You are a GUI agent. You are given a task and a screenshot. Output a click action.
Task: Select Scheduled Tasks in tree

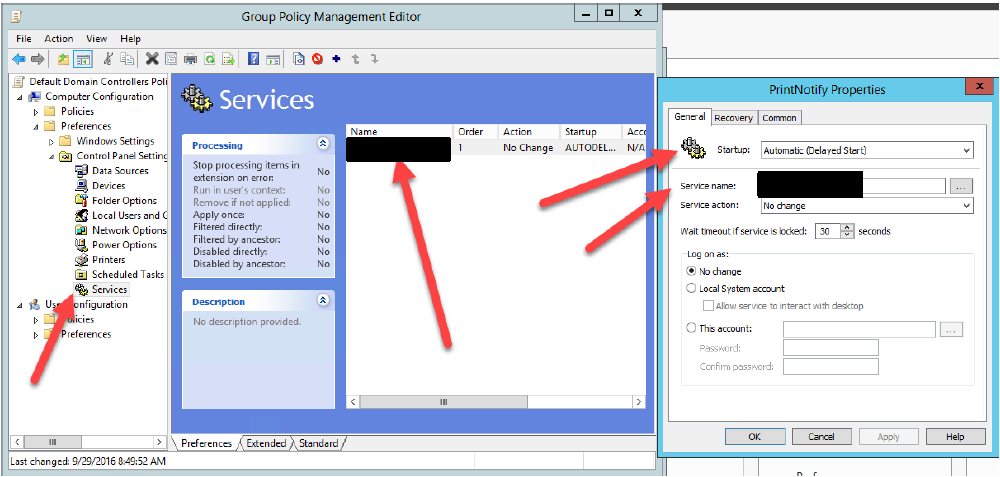[x=128, y=274]
